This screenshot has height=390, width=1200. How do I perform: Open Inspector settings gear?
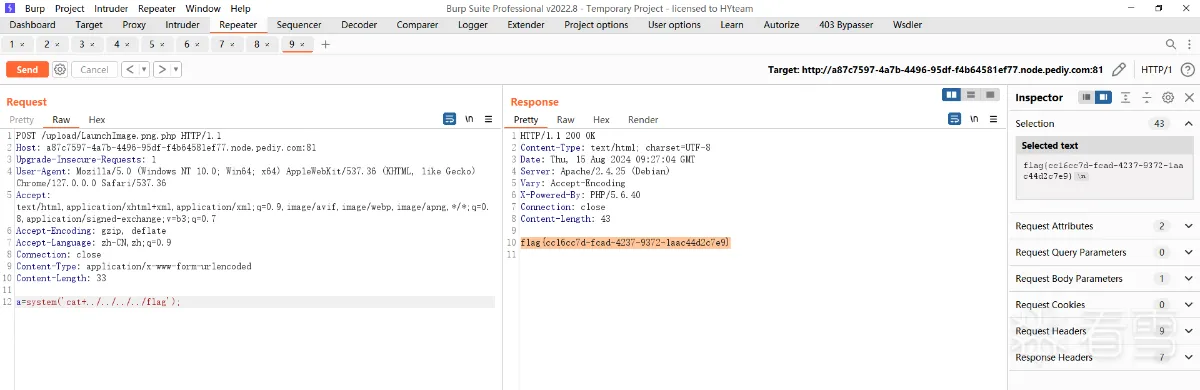click(1167, 97)
